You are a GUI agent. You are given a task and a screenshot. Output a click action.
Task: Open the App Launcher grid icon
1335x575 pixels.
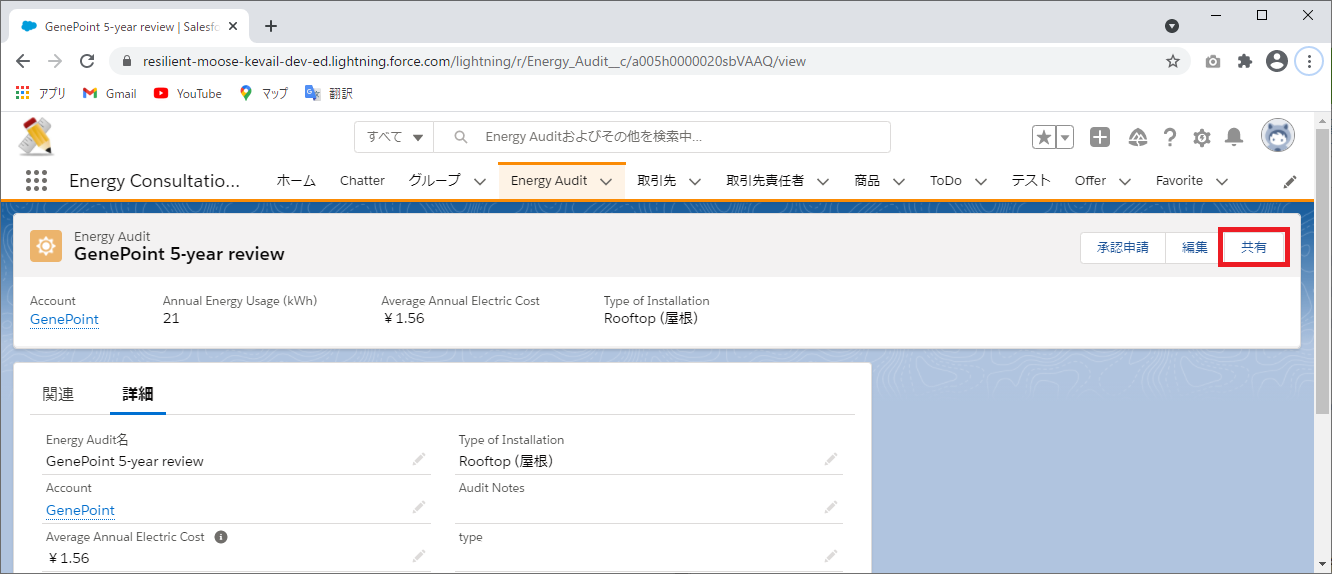pos(36,181)
